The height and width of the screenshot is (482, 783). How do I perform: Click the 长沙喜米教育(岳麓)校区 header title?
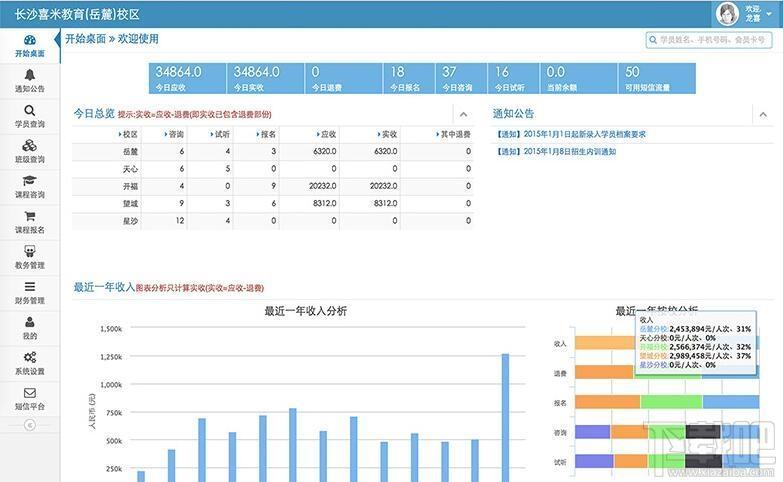point(77,14)
